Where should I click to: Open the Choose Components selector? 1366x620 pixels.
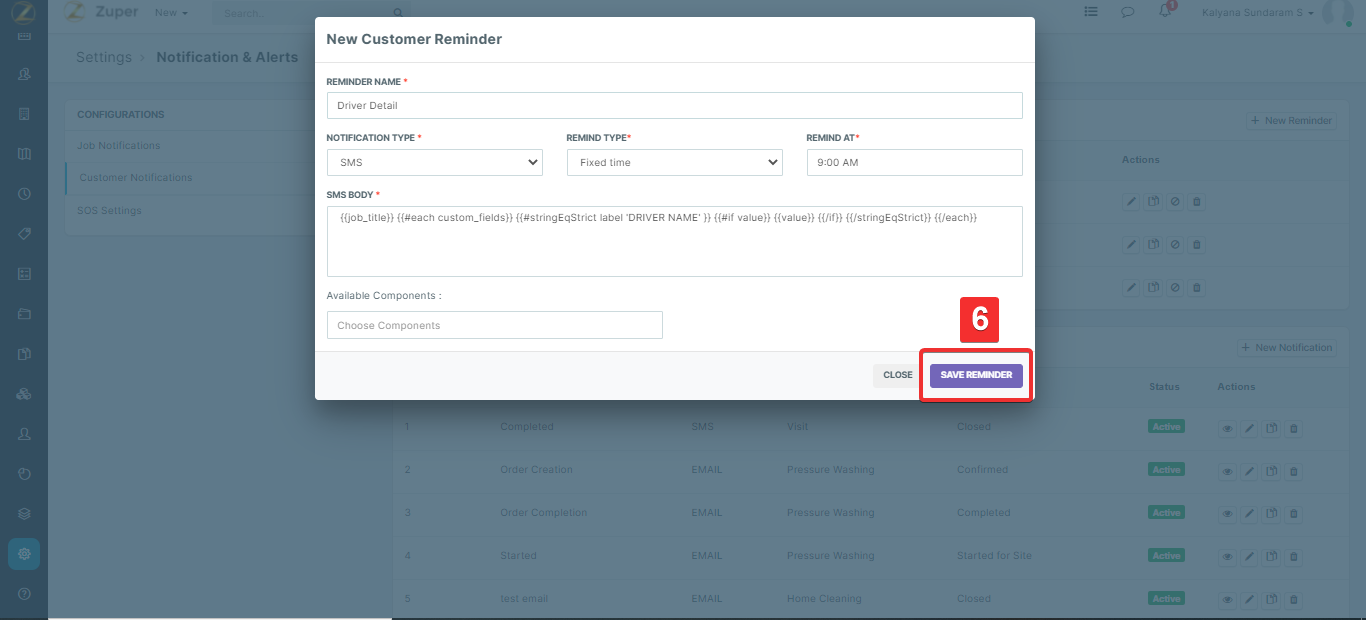[x=494, y=325]
